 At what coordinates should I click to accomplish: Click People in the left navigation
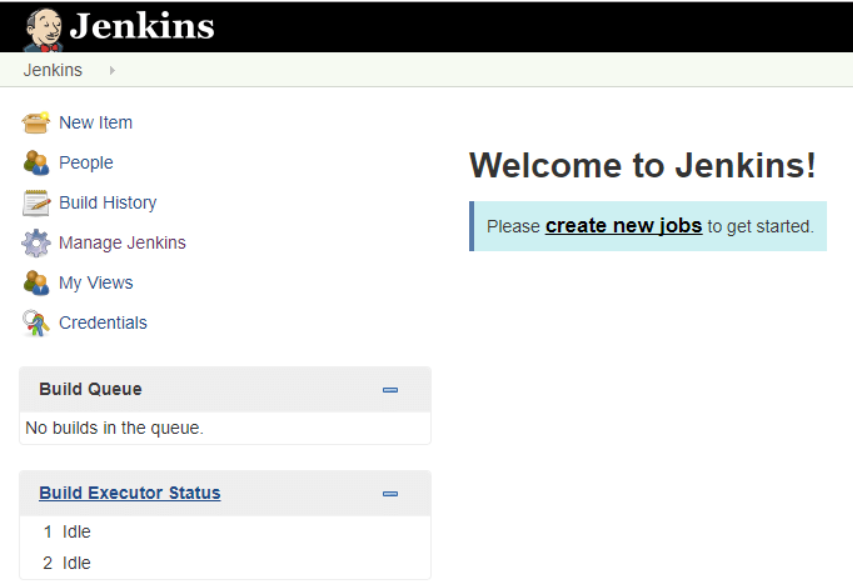[x=86, y=162]
